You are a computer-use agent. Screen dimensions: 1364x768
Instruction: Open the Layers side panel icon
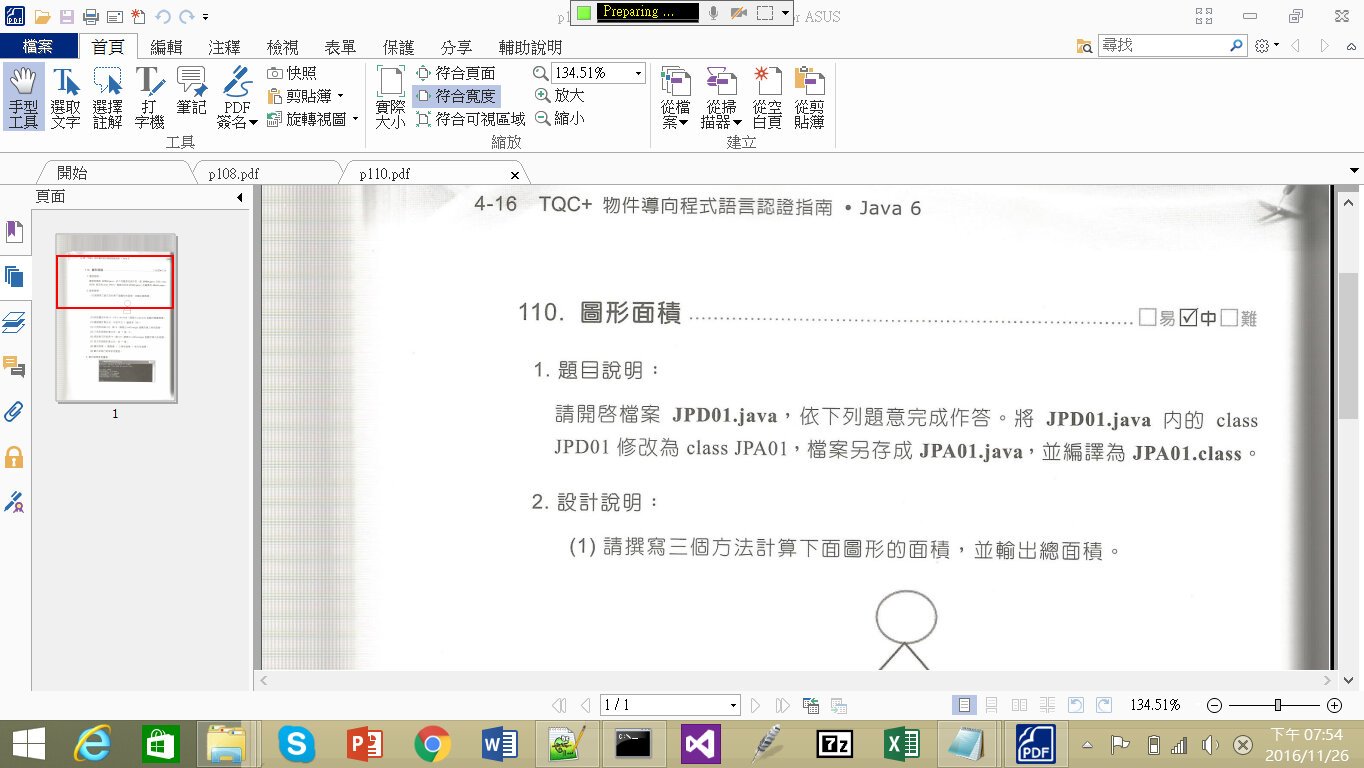click(14, 322)
